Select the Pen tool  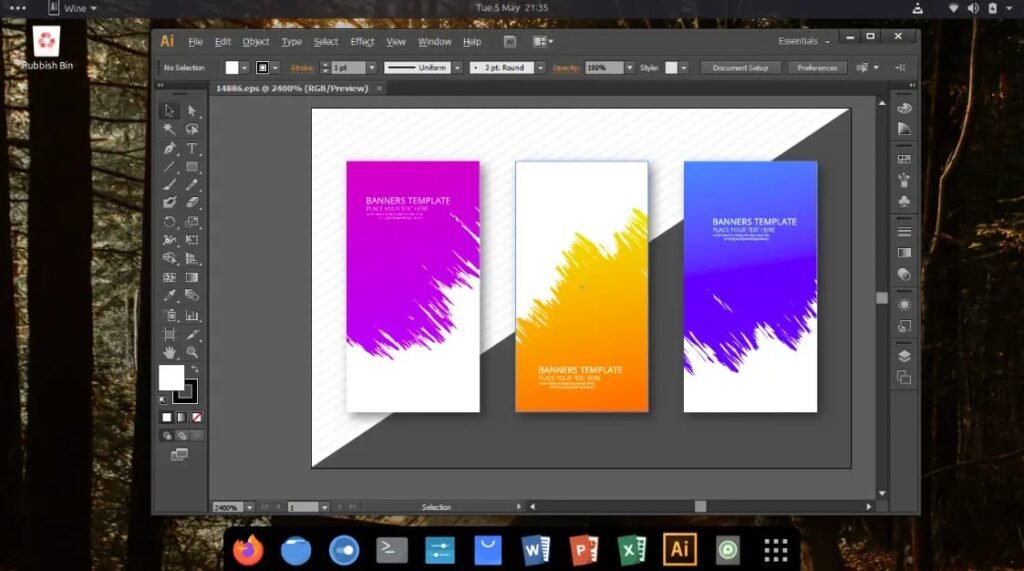[170, 148]
